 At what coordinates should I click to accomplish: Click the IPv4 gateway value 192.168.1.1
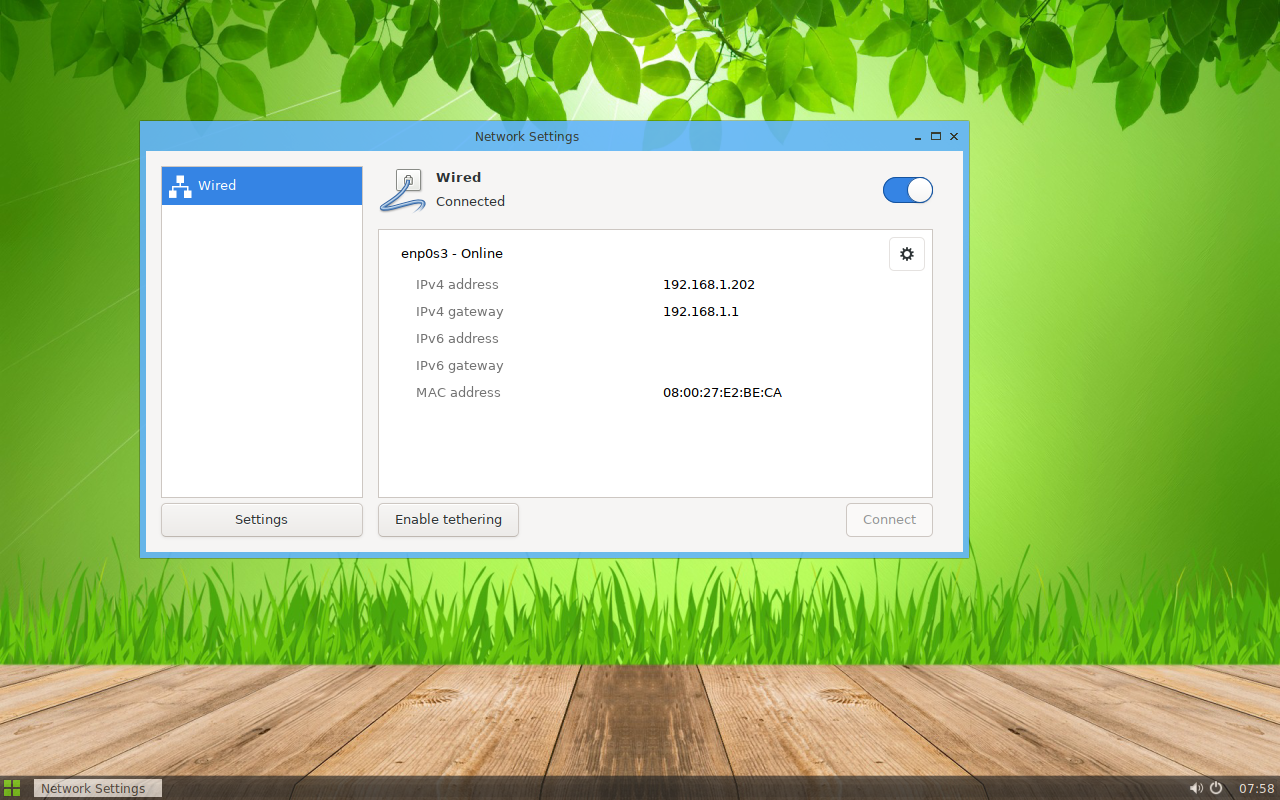pos(701,311)
